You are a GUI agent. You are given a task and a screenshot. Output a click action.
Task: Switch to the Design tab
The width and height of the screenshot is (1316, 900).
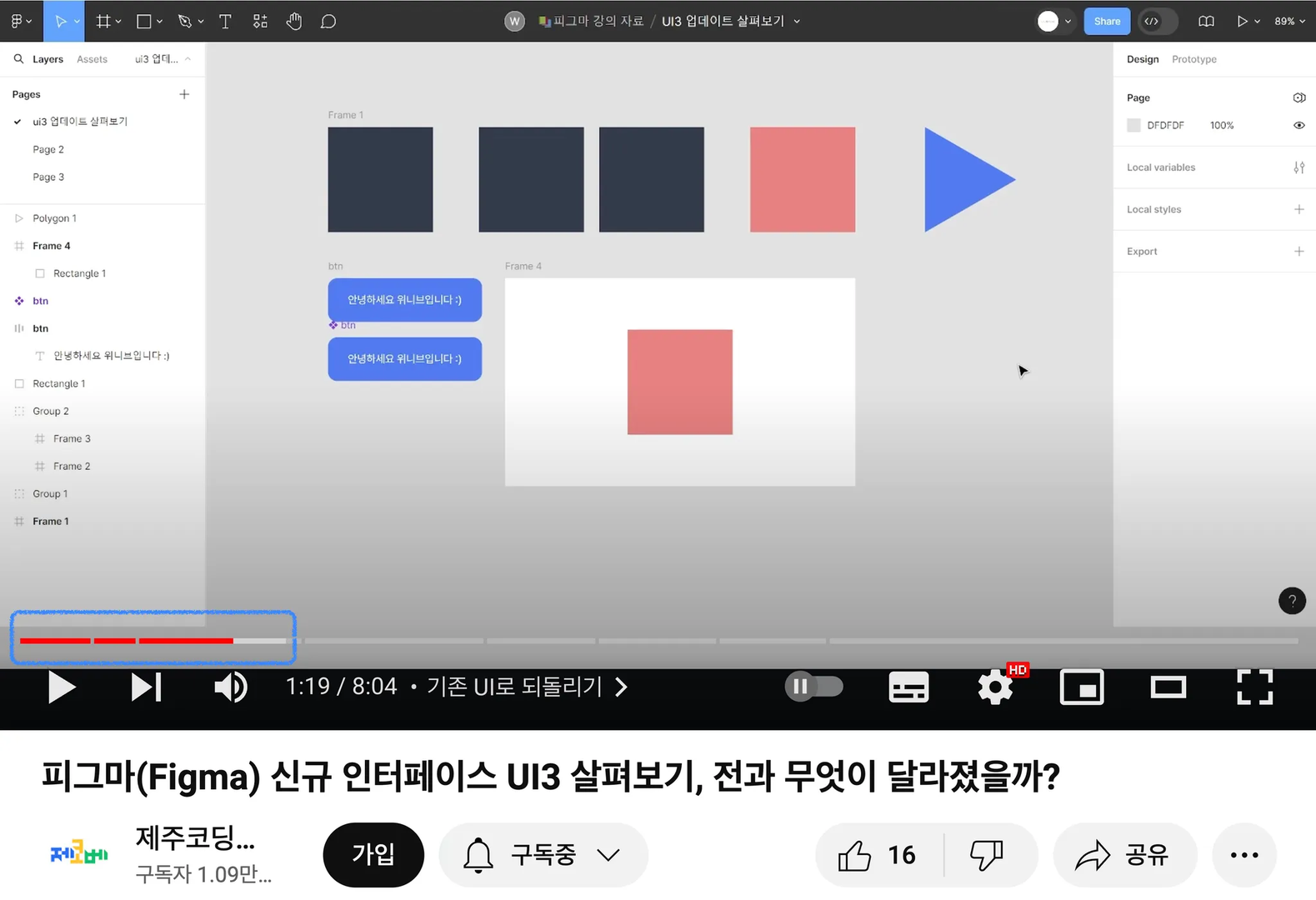pos(1143,59)
